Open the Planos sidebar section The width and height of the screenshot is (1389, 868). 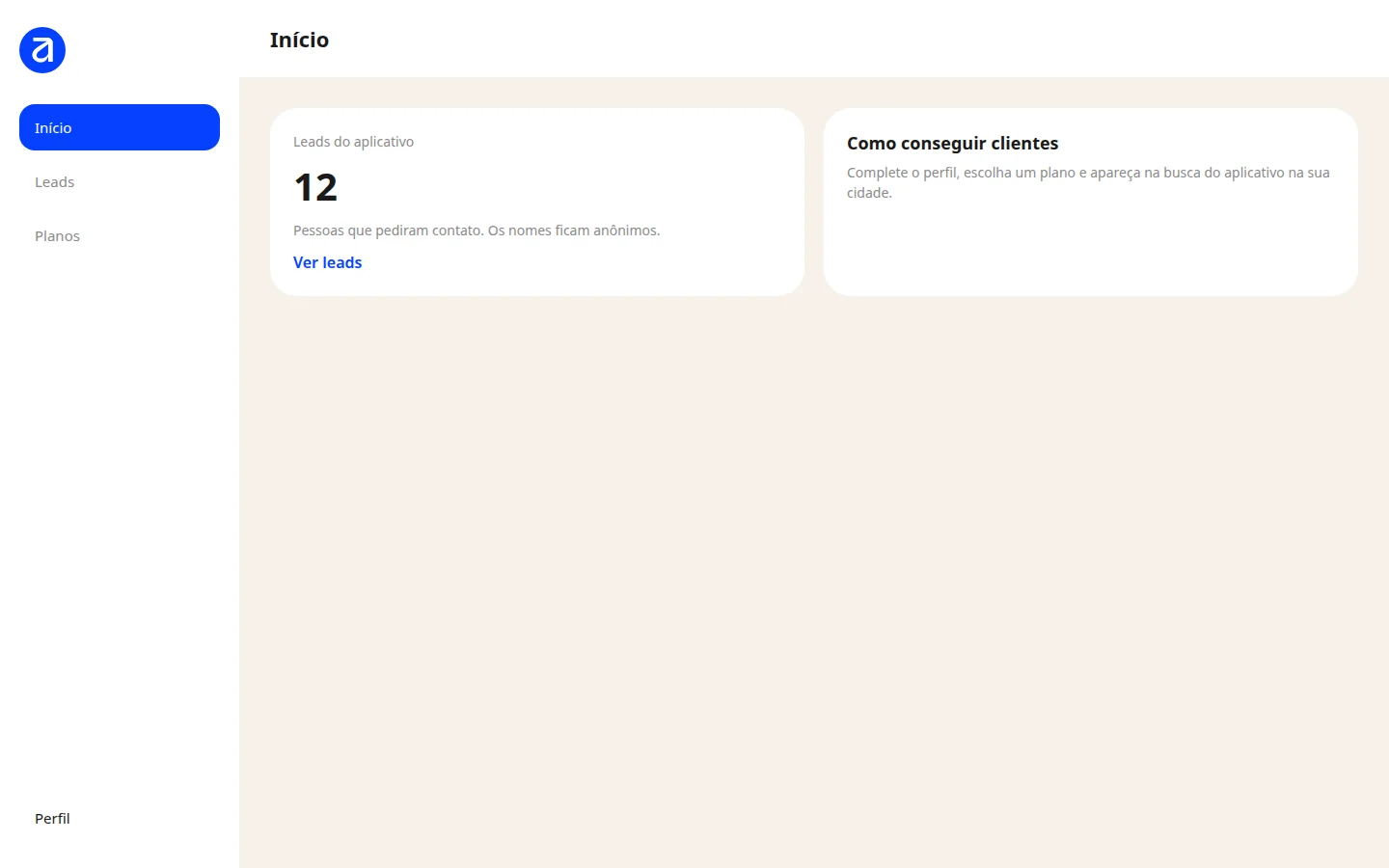tap(120, 235)
